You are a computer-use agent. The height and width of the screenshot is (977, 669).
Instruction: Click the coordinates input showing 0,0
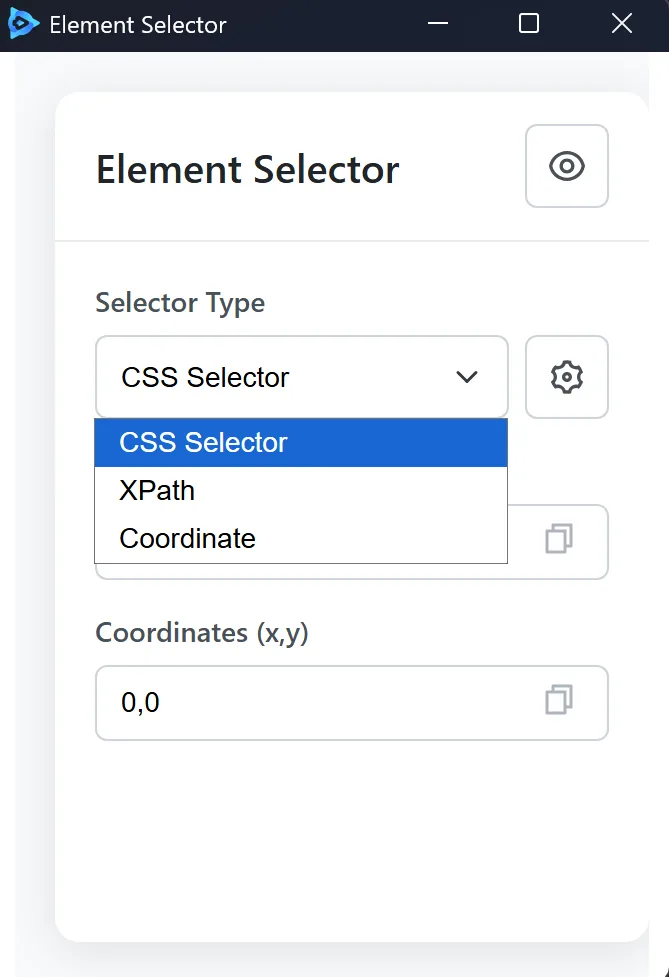pos(300,703)
